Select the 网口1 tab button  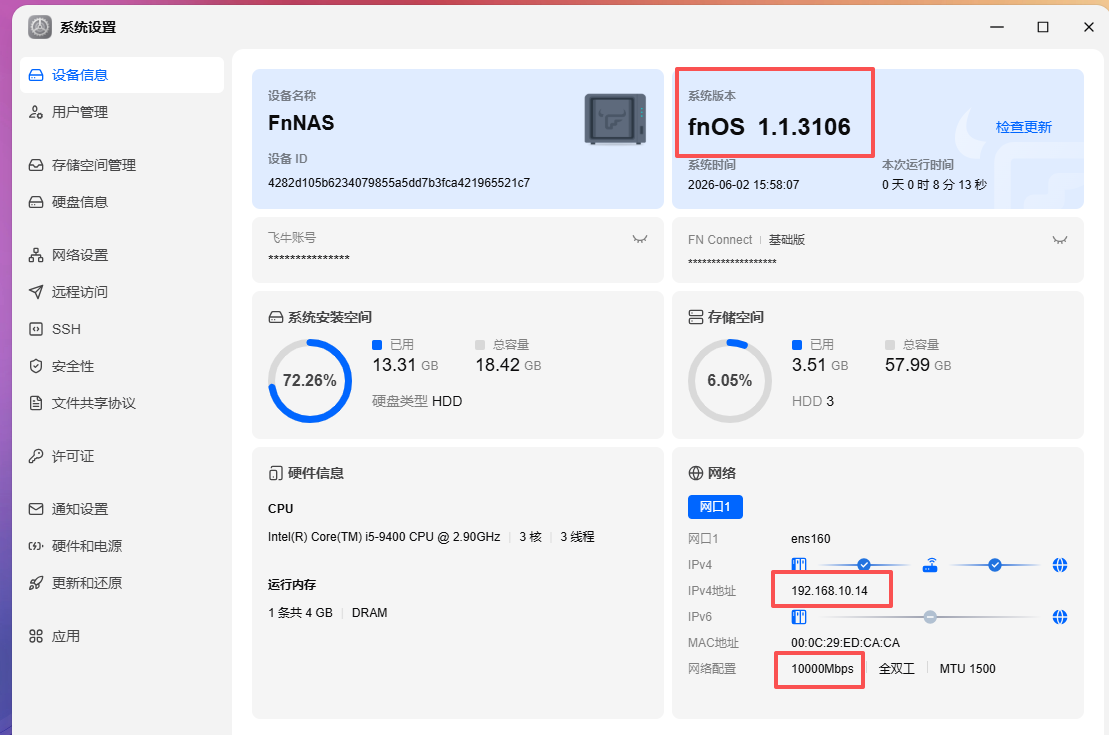(715, 507)
